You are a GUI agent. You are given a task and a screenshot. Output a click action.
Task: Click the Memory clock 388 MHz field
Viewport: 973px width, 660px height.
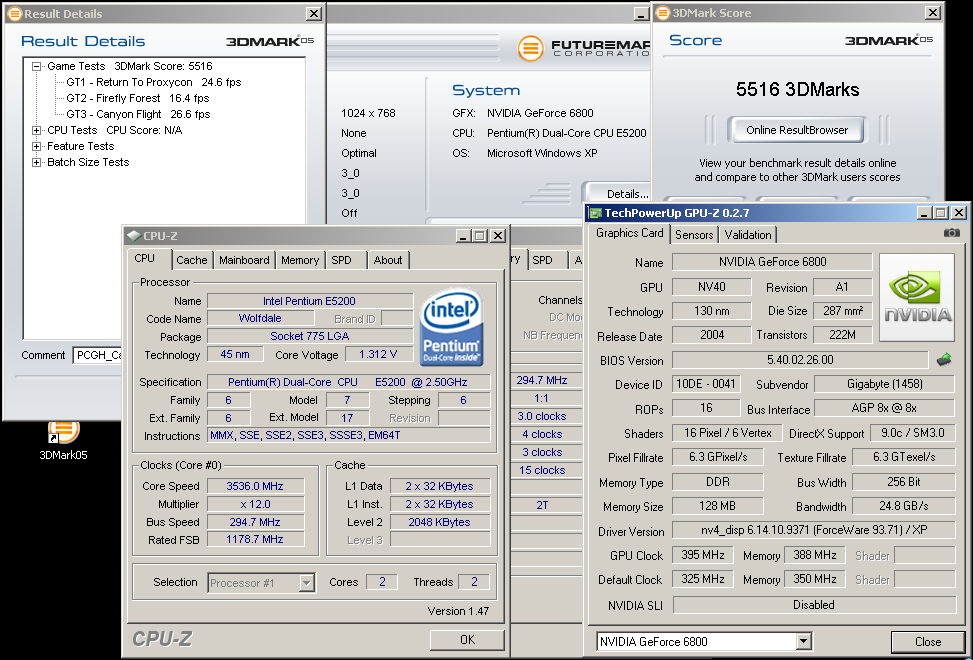pos(814,555)
